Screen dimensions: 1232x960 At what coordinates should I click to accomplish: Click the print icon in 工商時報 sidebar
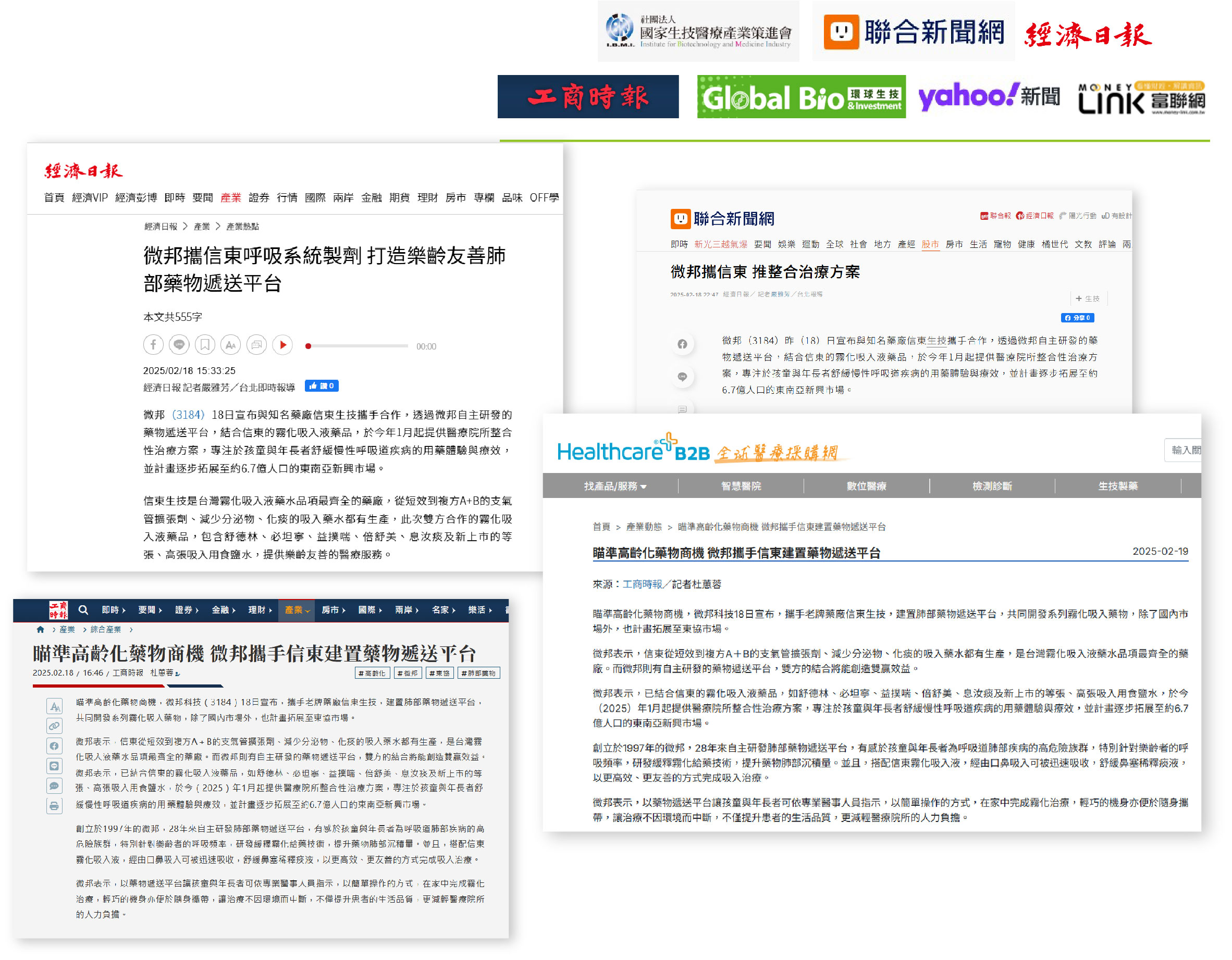54,806
